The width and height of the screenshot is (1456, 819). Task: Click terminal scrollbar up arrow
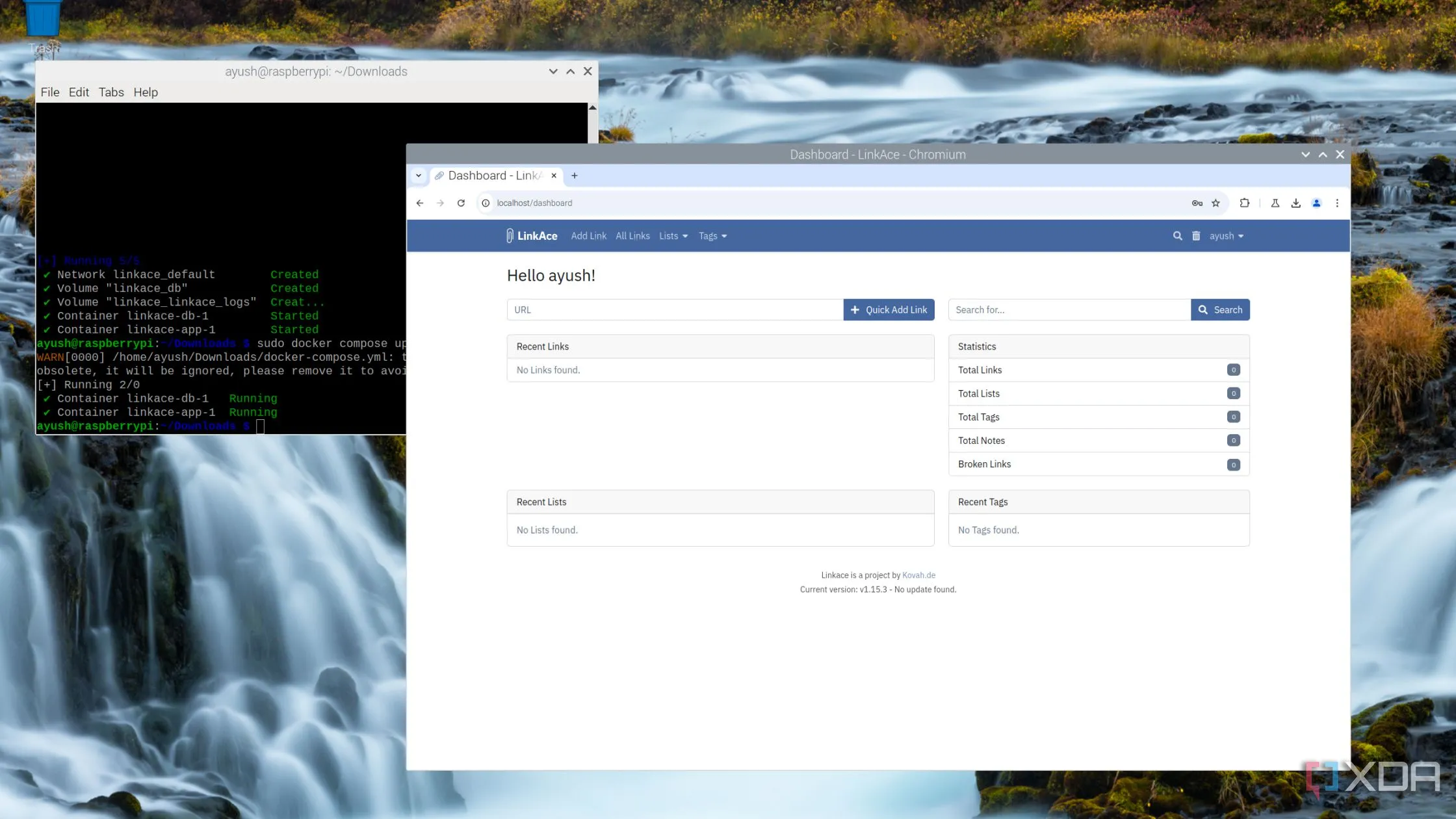(x=592, y=107)
